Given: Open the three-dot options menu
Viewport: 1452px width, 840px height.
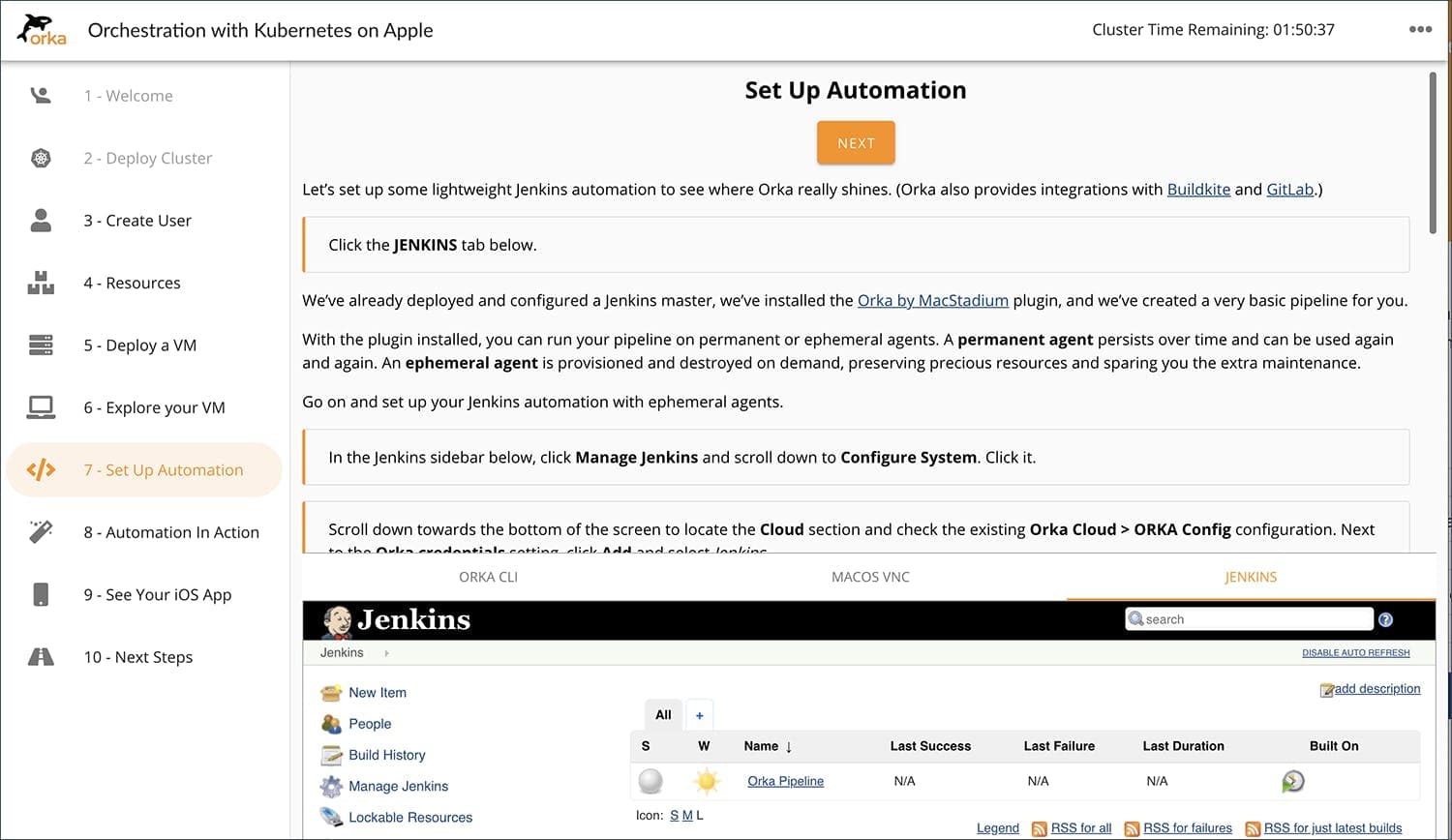Looking at the screenshot, I should coord(1420,29).
